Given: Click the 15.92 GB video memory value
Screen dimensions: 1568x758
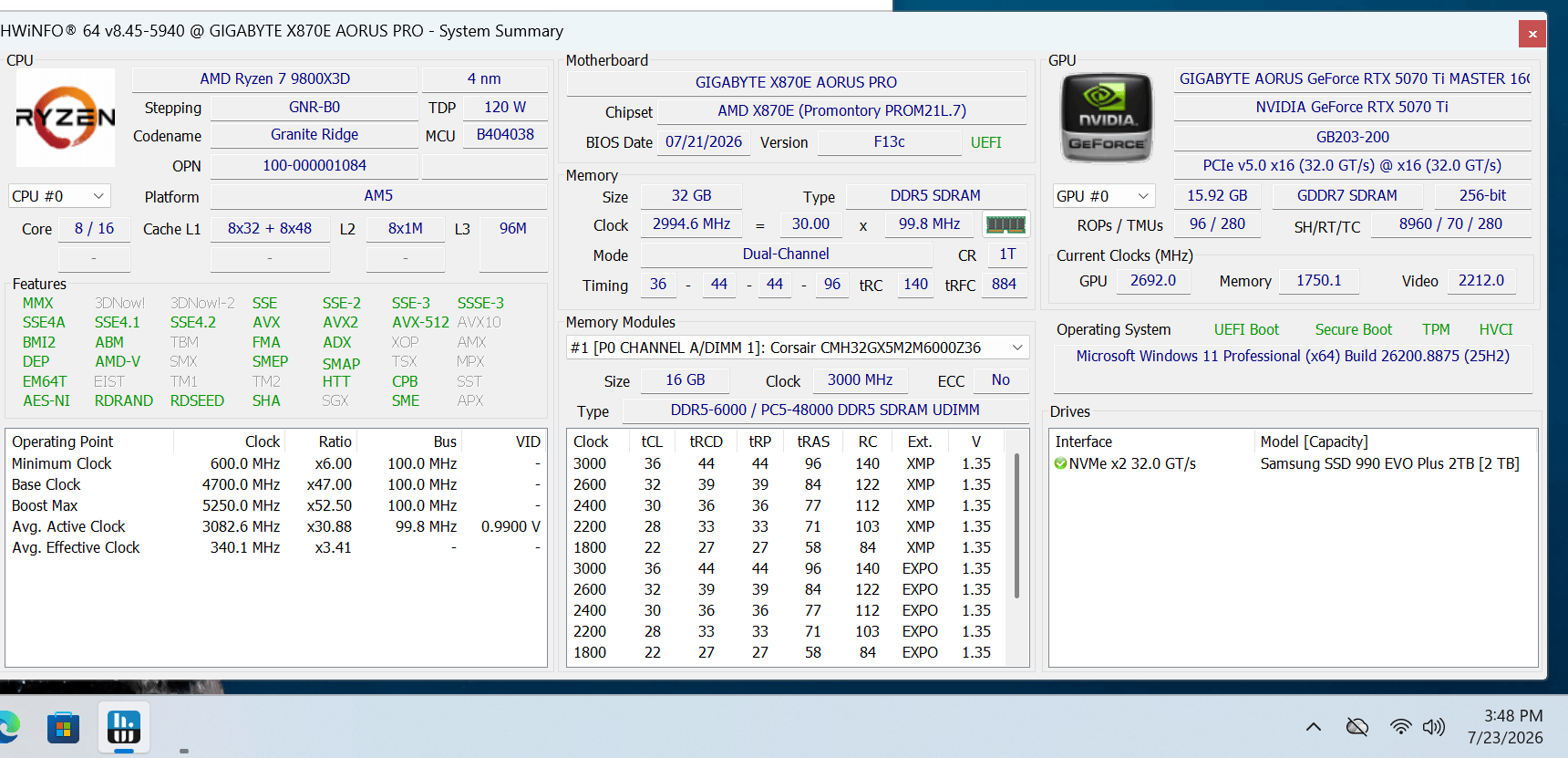Looking at the screenshot, I should tap(1217, 196).
